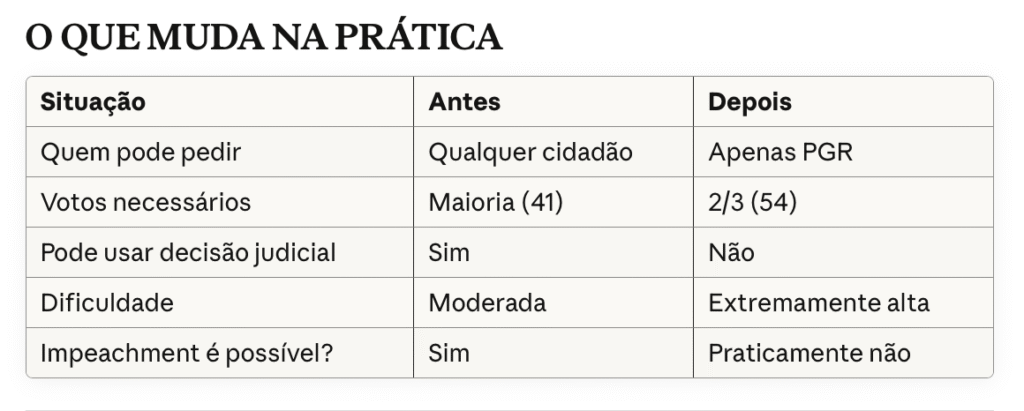Click the "Pode usar decisão judicial" cell
This screenshot has height=411, width=1024.
(188, 253)
